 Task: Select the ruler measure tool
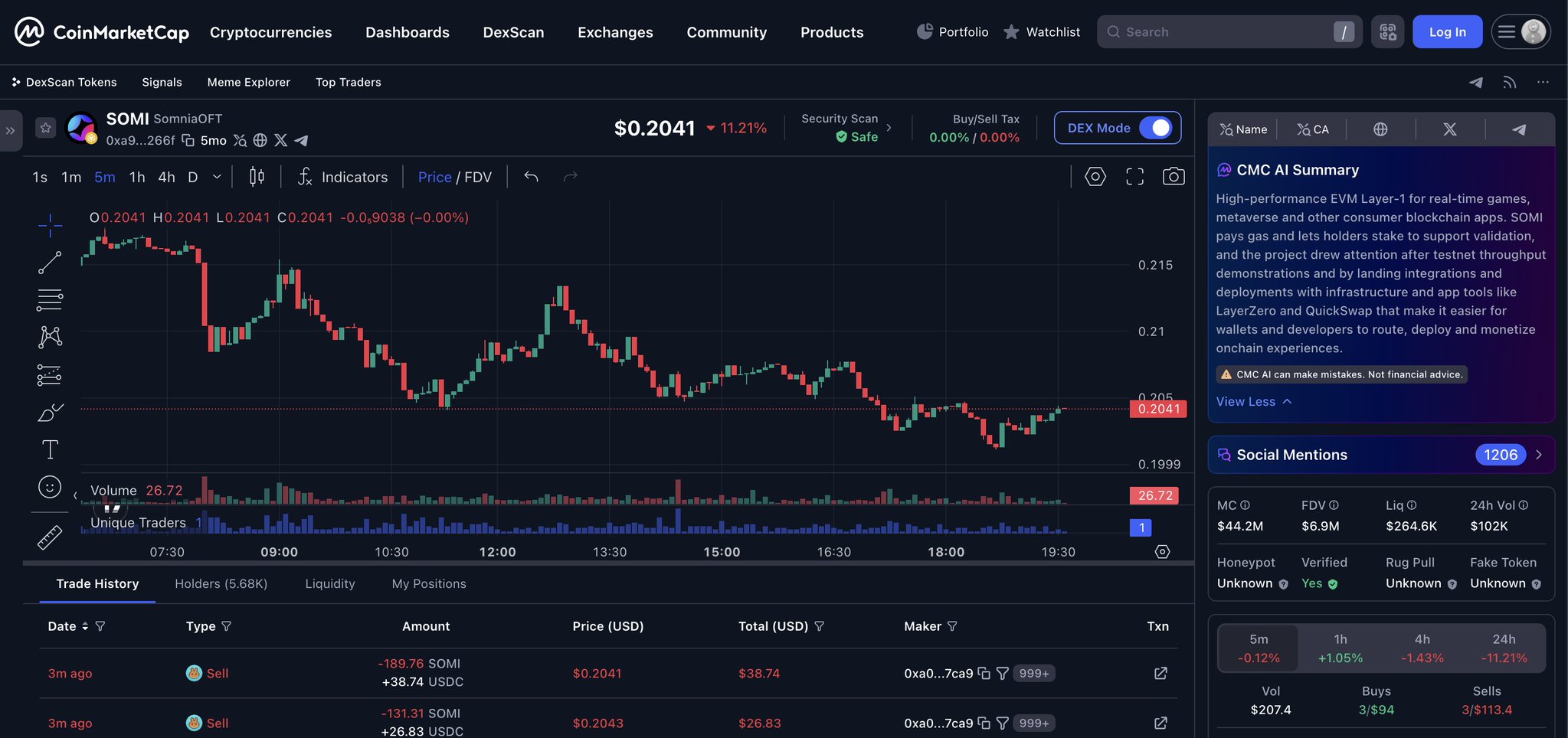[50, 537]
